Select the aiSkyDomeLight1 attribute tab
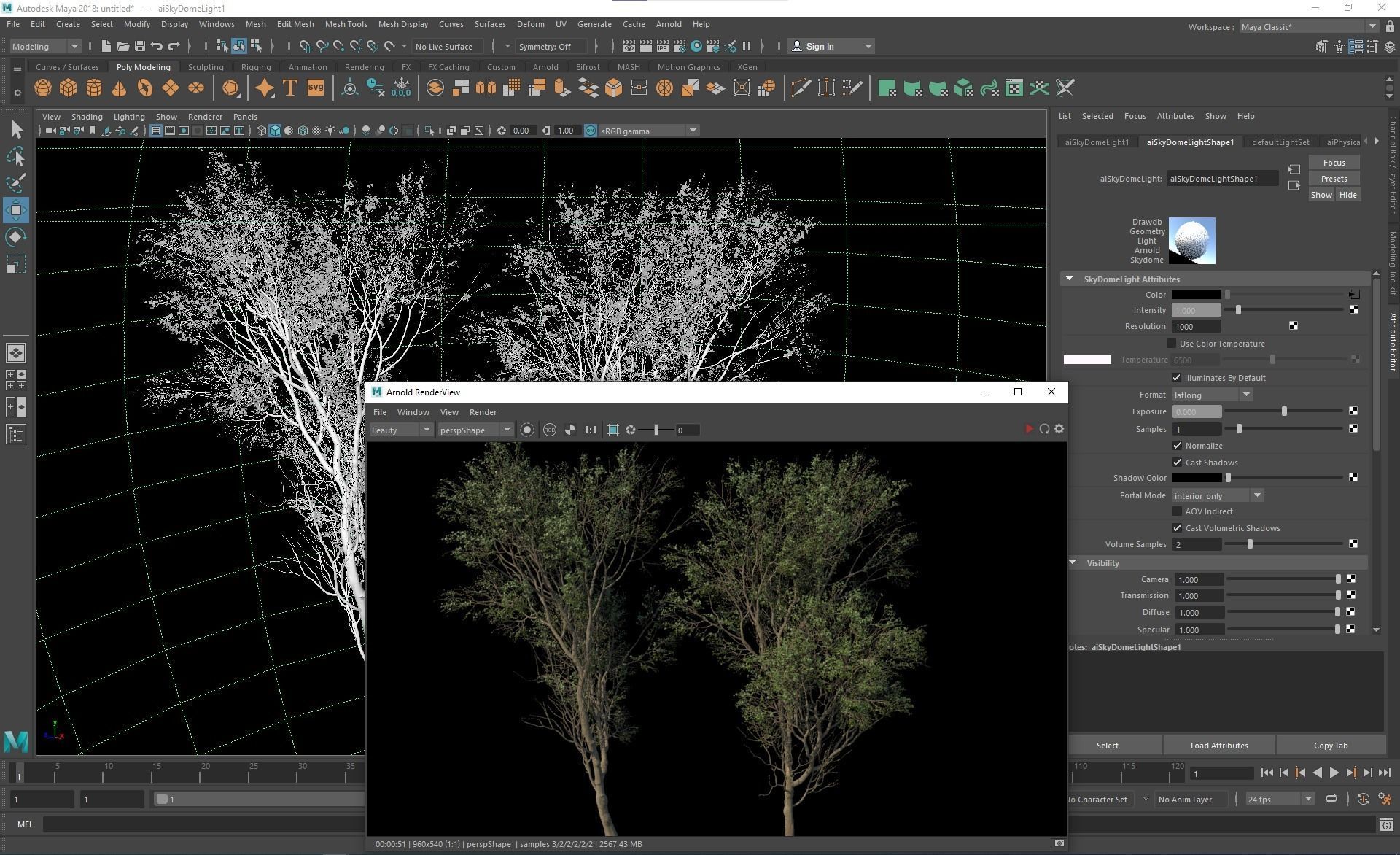The height and width of the screenshot is (855, 1400). click(1096, 142)
